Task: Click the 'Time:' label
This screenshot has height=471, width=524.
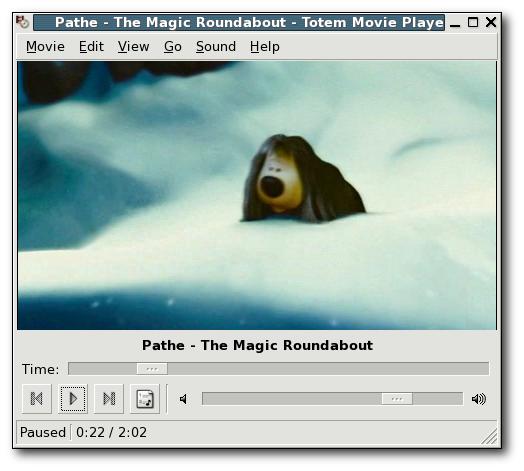Action: [40, 369]
